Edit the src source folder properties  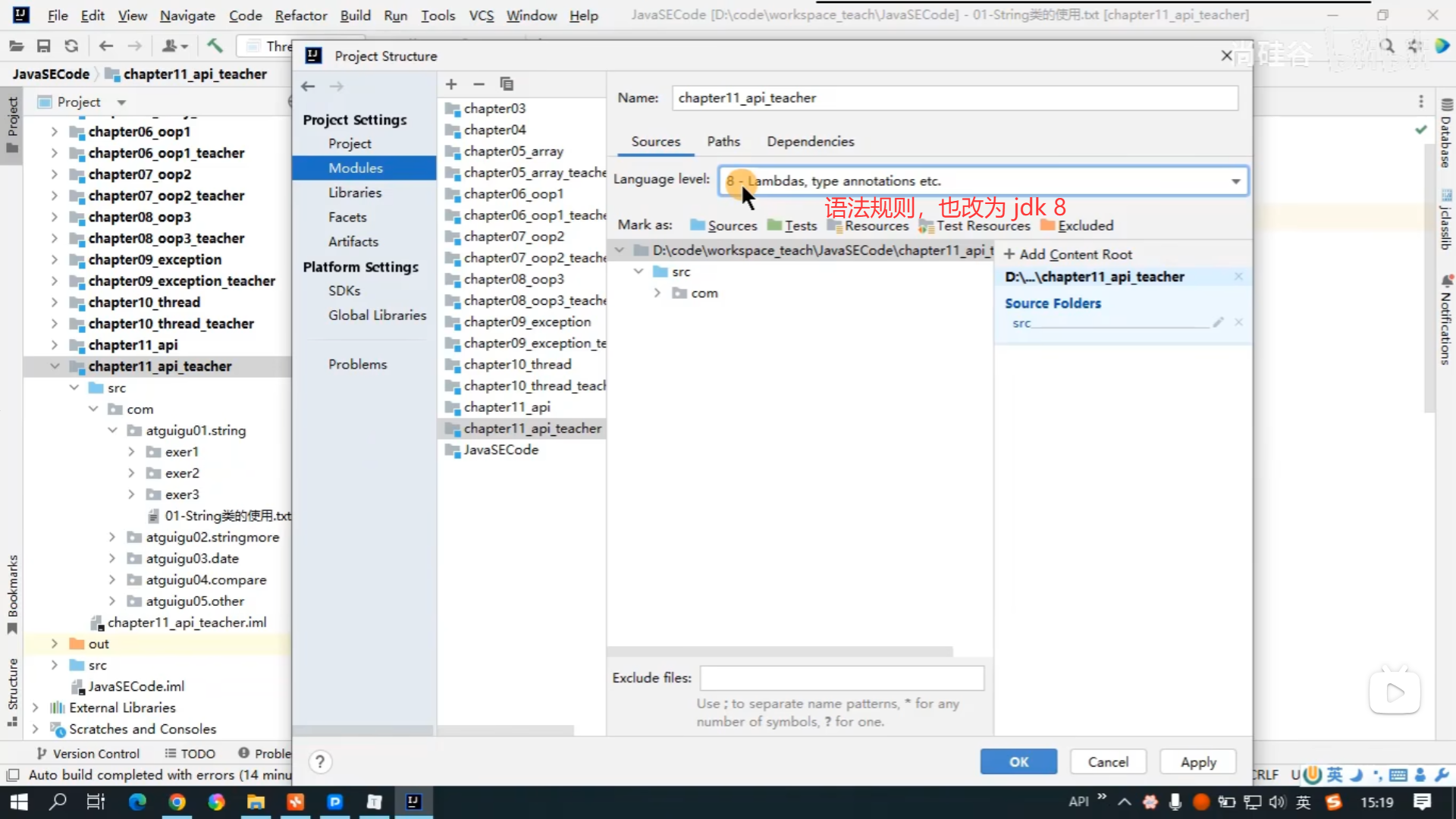click(1218, 322)
